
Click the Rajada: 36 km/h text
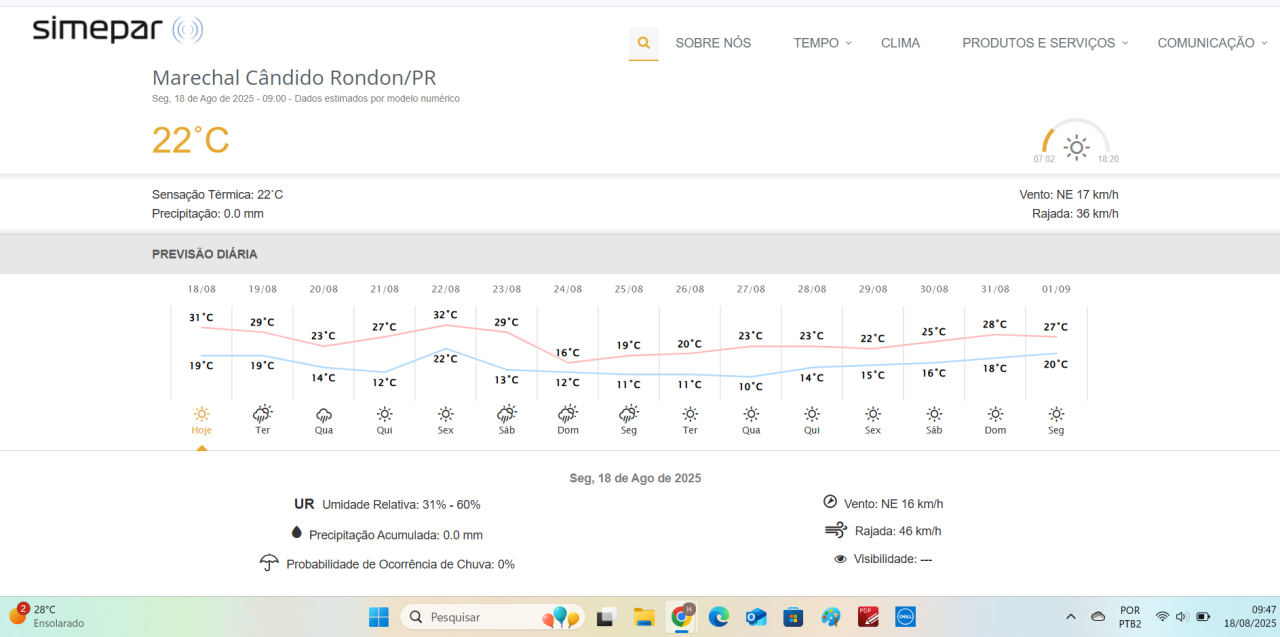[x=1075, y=214]
